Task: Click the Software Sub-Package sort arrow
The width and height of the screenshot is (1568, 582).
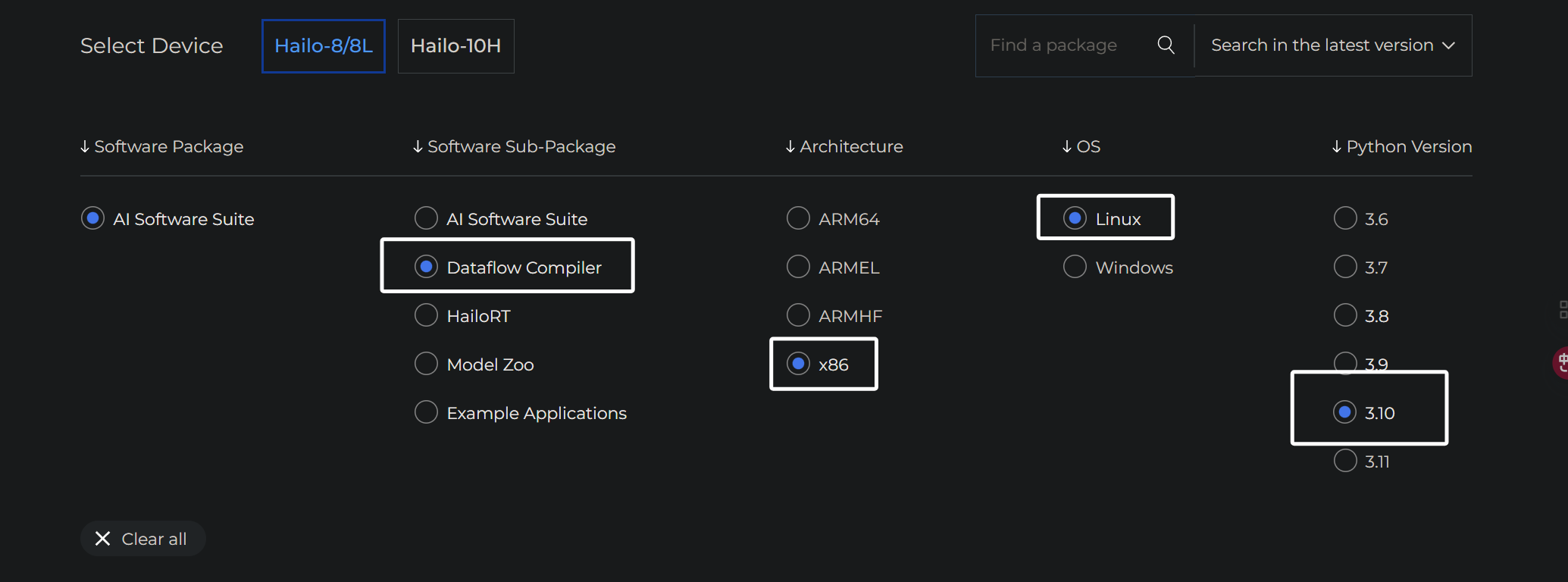Action: [418, 147]
